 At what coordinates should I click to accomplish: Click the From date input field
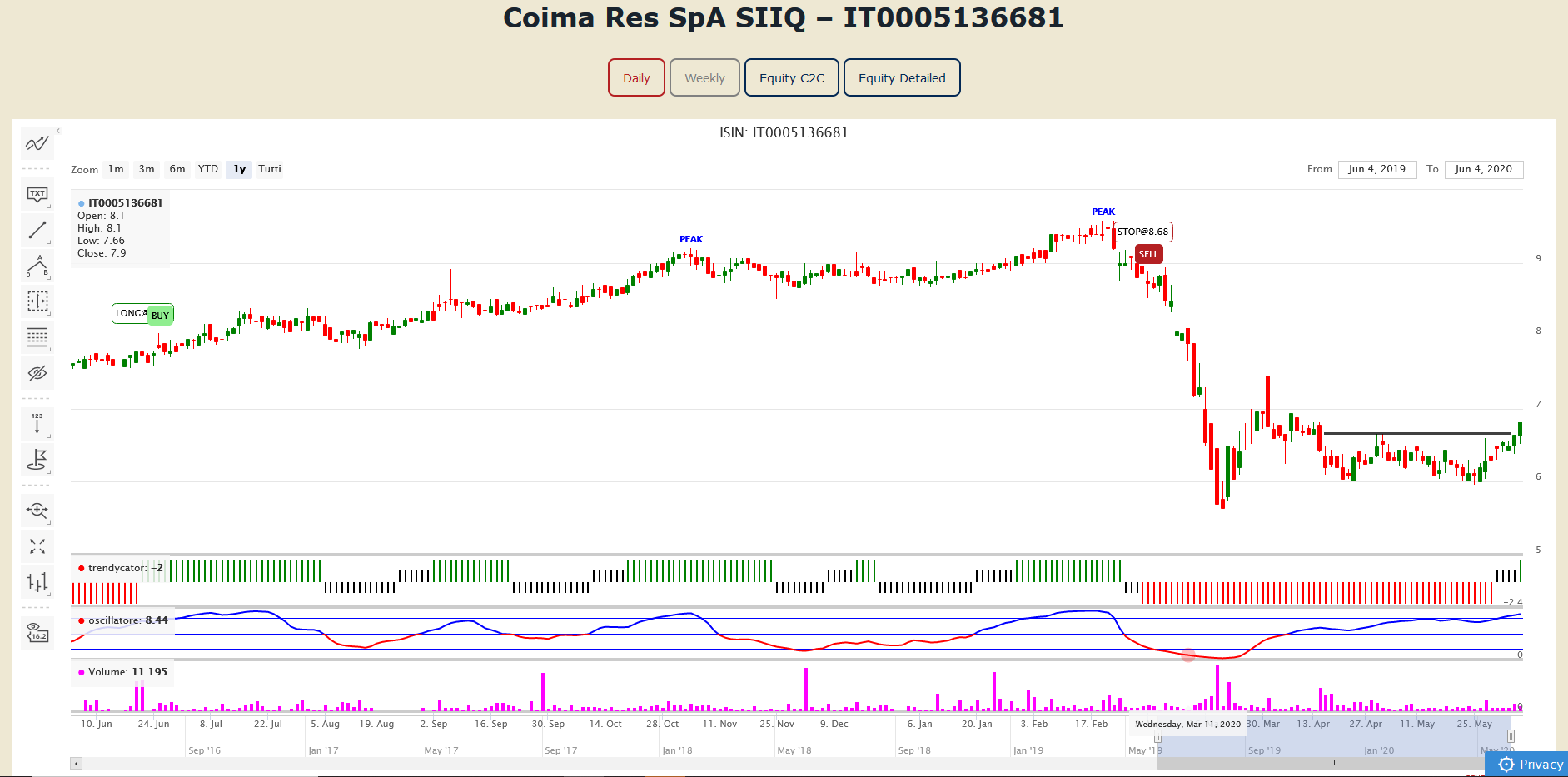click(x=1376, y=169)
